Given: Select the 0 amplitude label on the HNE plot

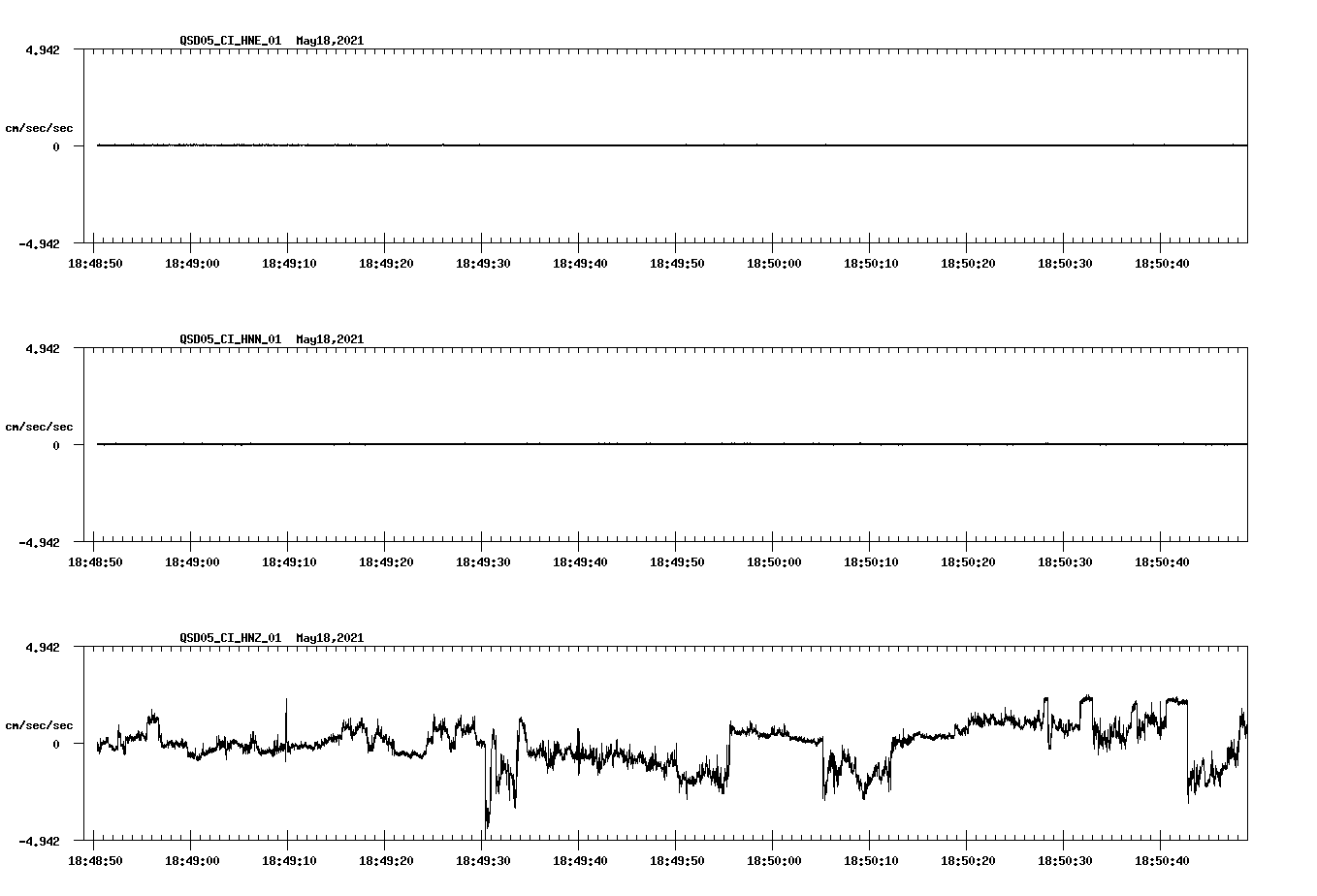Looking at the screenshot, I should (55, 146).
